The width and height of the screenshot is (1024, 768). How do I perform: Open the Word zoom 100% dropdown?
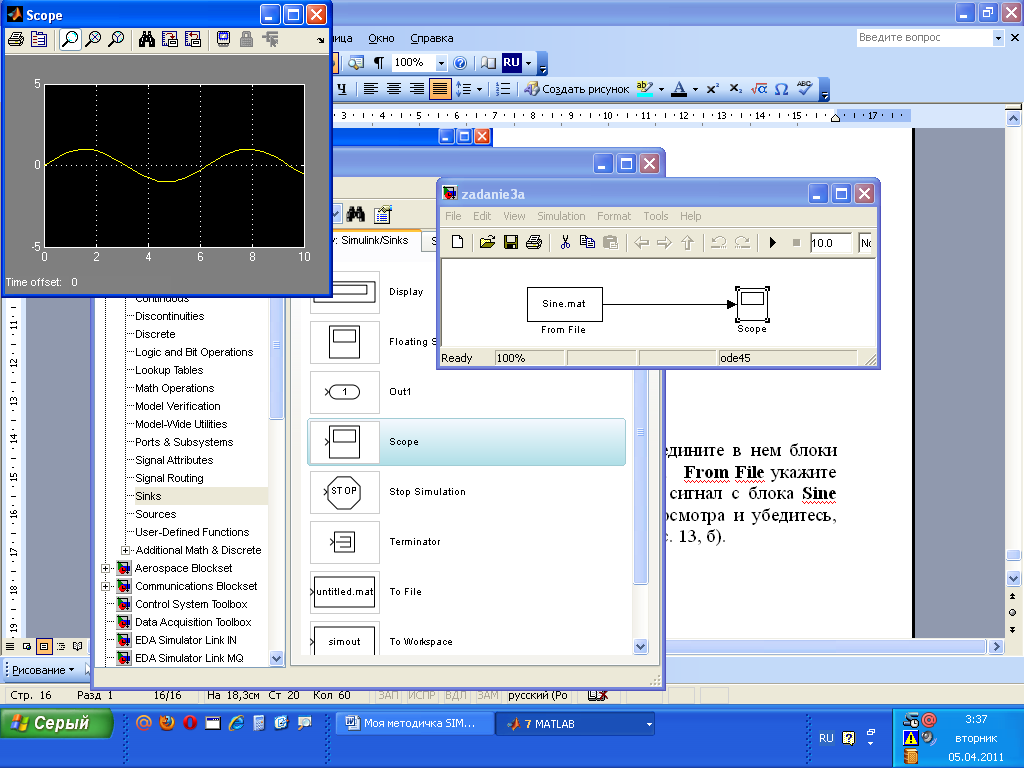pos(441,63)
